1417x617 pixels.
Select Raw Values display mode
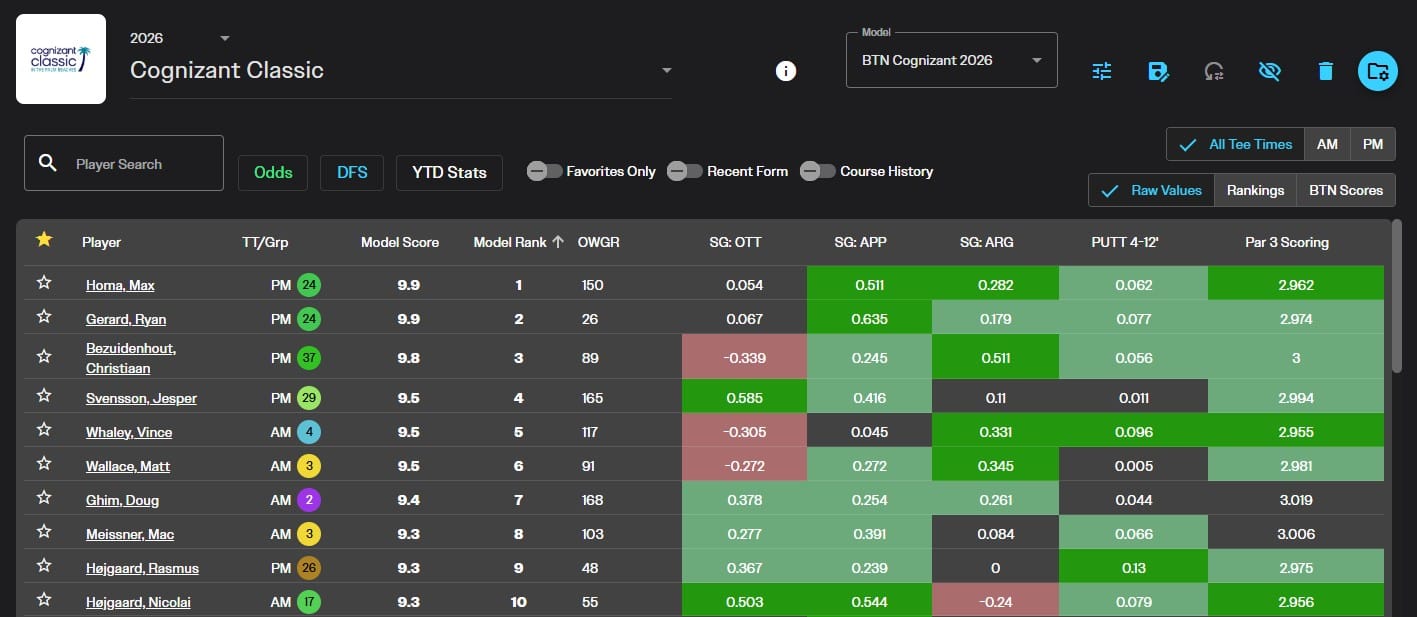click(1152, 190)
